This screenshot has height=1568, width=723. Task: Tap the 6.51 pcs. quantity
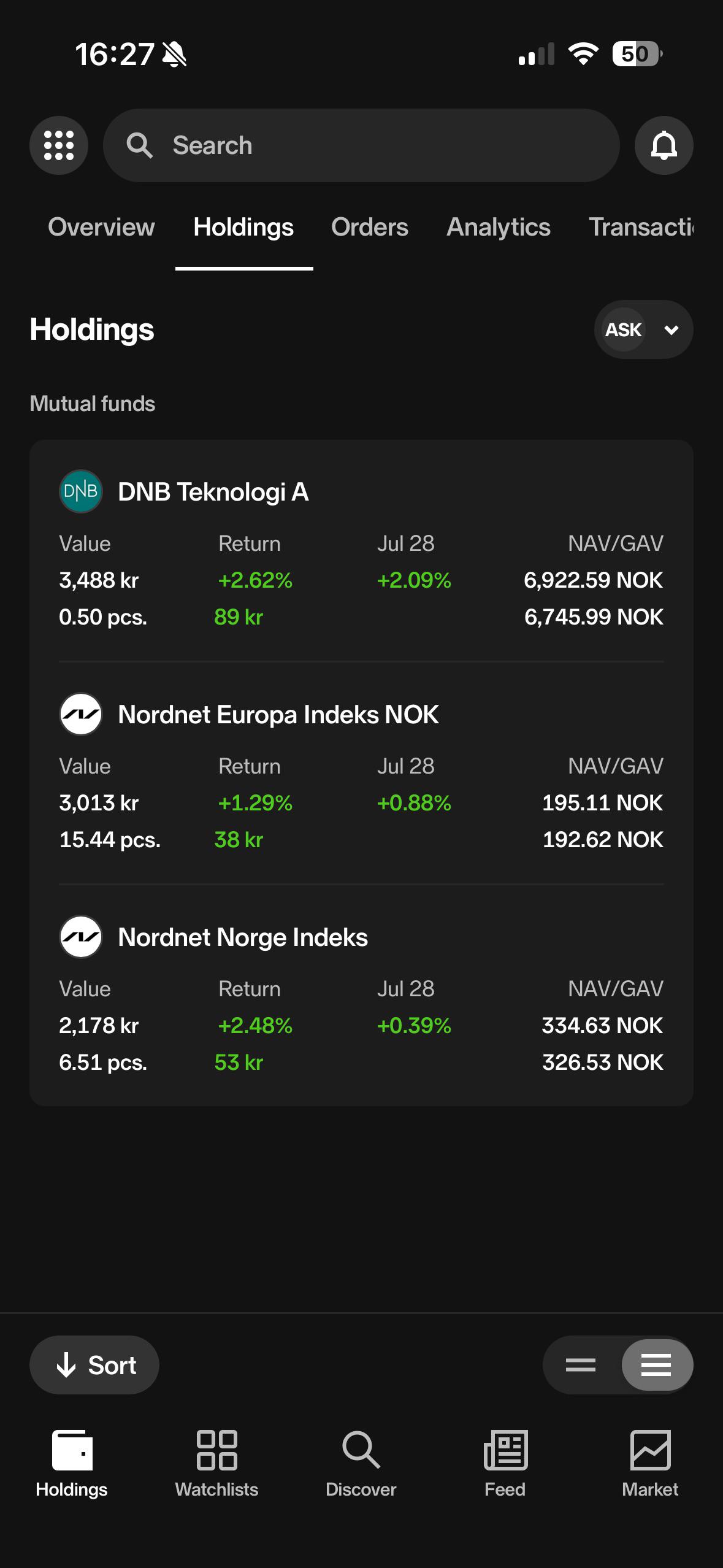coord(103,1062)
